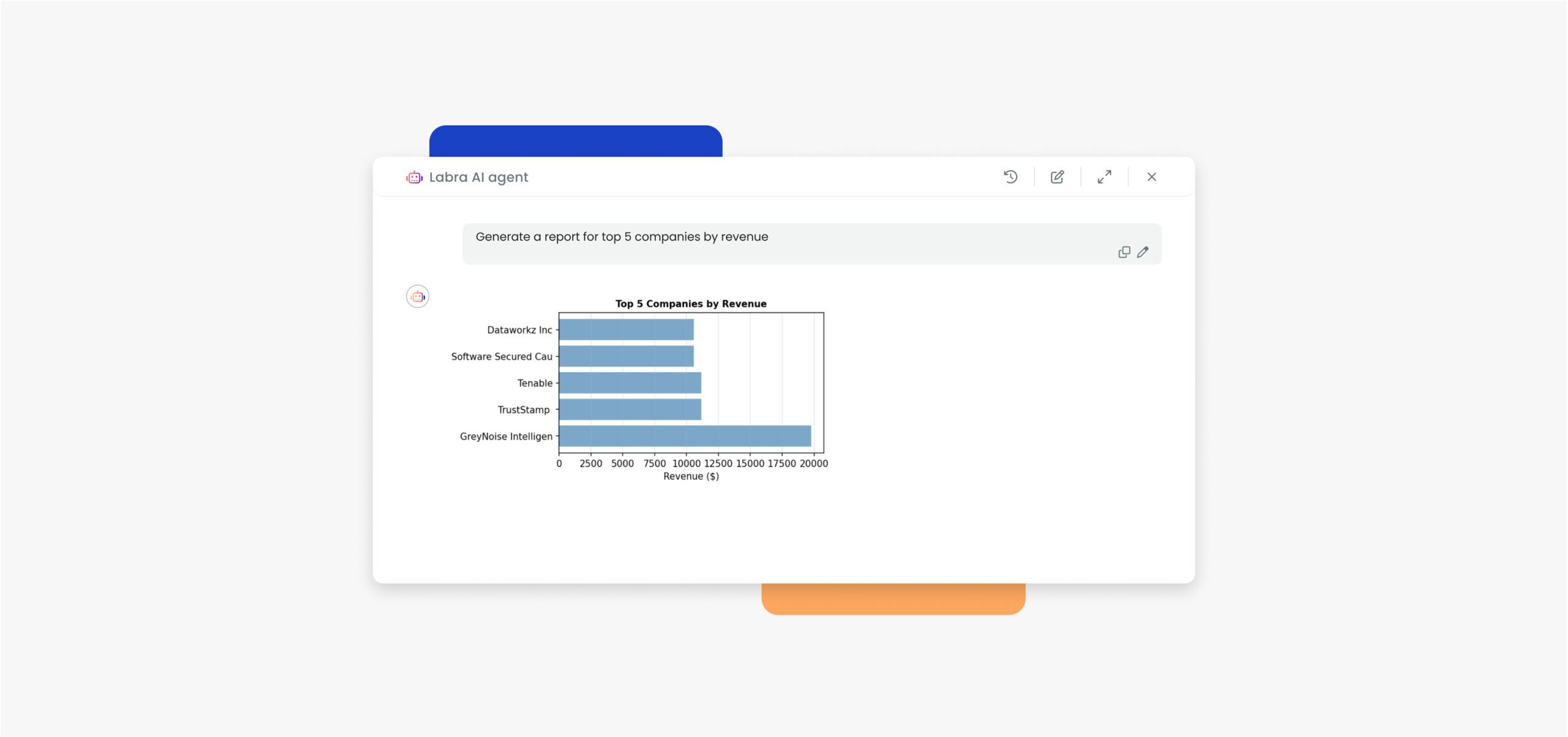Click the Software Secured Cau bar
The width and height of the screenshot is (1568, 737).
626,356
